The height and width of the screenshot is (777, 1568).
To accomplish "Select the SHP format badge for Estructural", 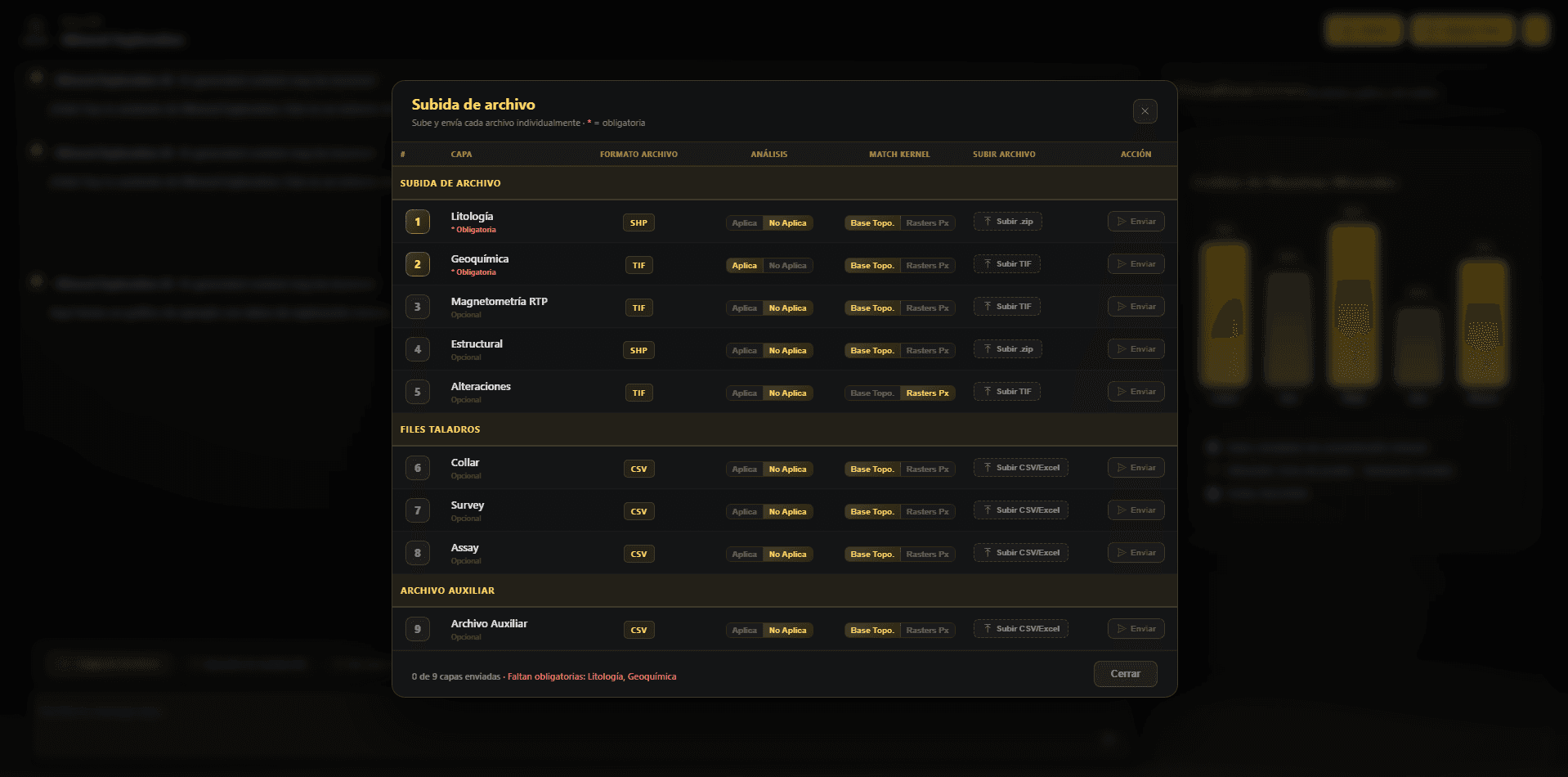I will [638, 349].
